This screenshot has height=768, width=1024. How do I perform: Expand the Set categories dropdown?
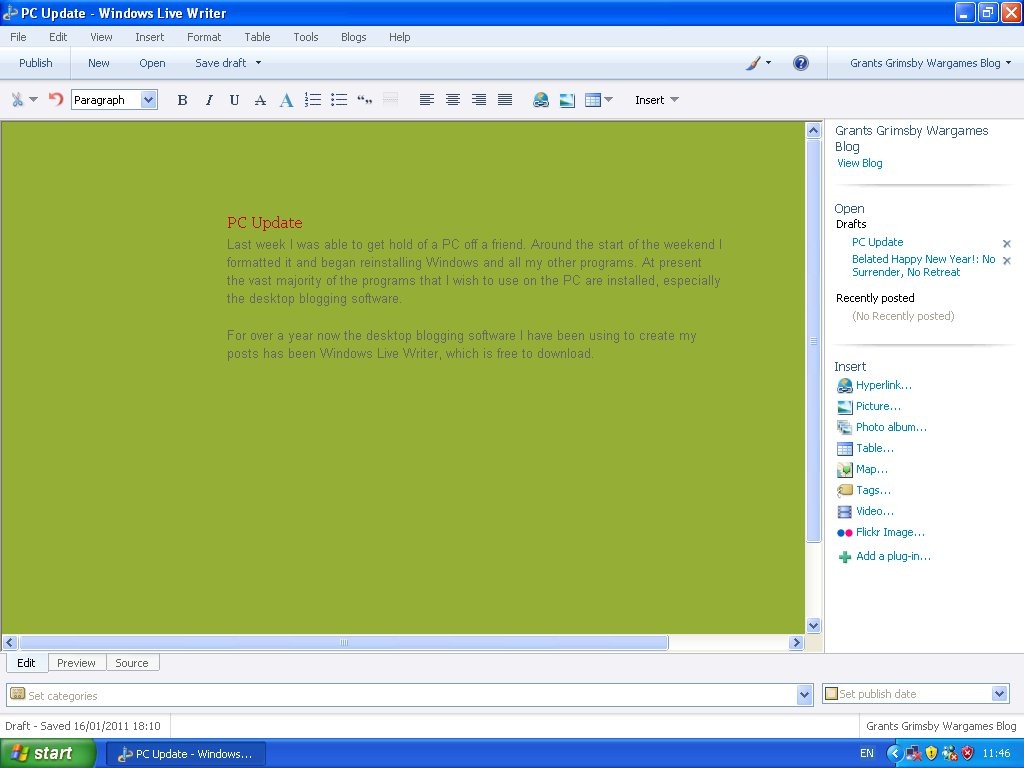[x=805, y=696]
